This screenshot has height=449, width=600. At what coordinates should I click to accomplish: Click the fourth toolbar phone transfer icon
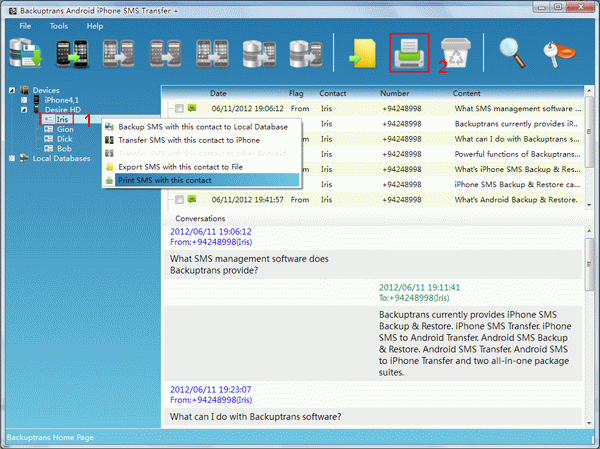click(x=165, y=53)
